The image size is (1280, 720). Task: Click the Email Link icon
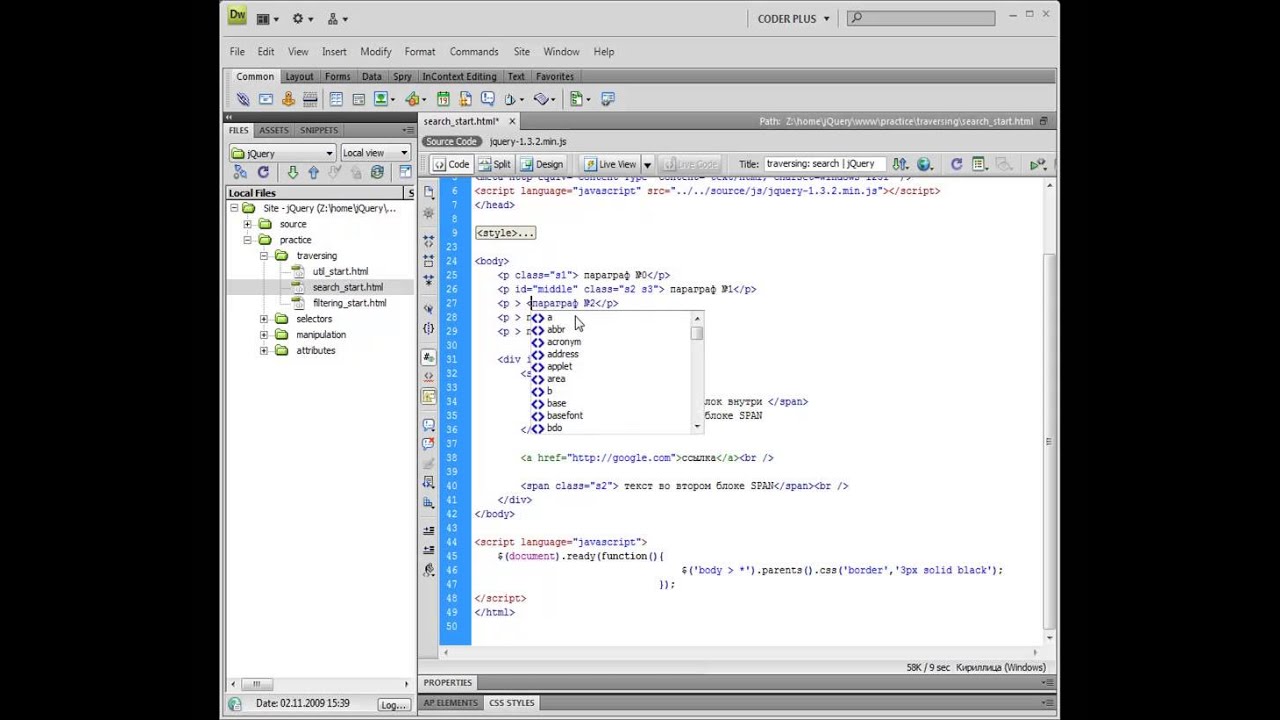(266, 99)
